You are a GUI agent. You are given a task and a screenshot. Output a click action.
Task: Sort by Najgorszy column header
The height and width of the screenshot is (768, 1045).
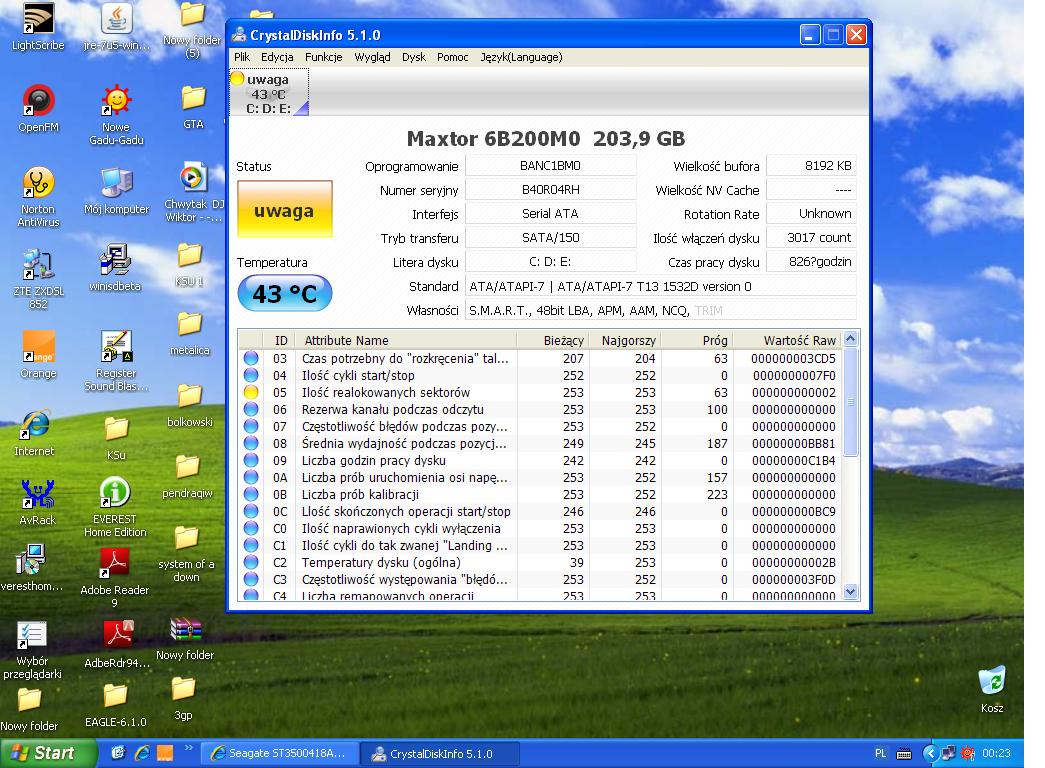625,341
